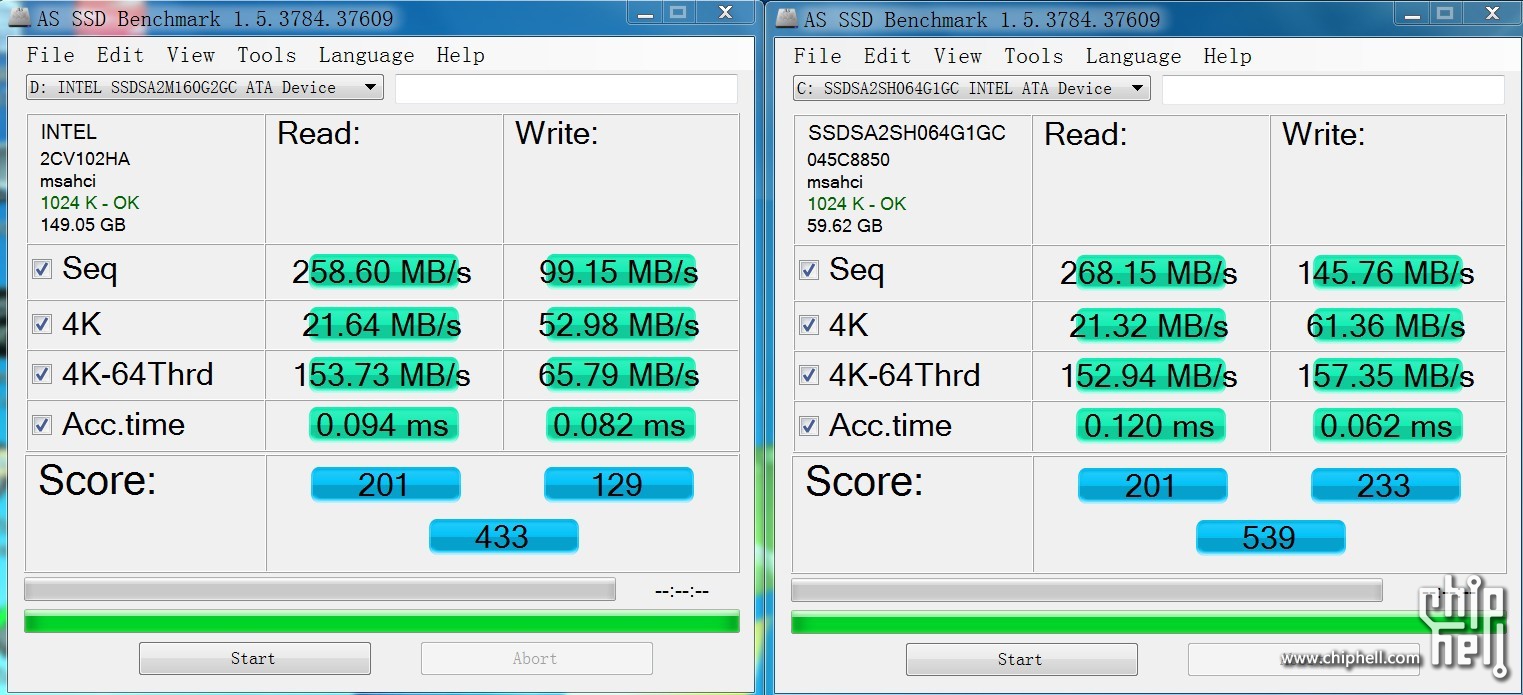Click the write score 233

click(x=1385, y=486)
